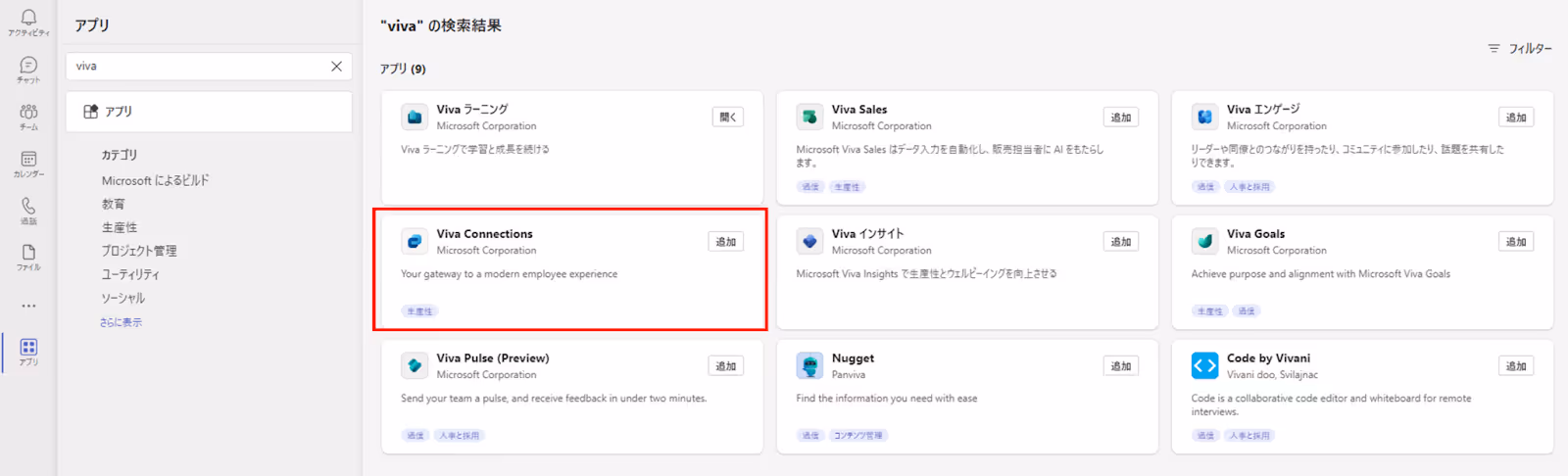Screen dimensions: 1568x476
Task: Click the Code by Vivani app icon
Action: [x=1204, y=365]
